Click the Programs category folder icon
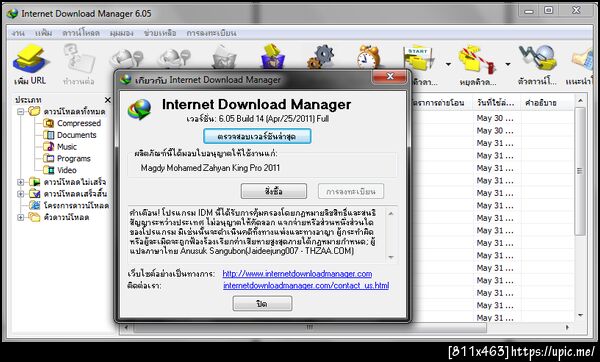Image resolution: width=600 pixels, height=362 pixels. pos(49,158)
